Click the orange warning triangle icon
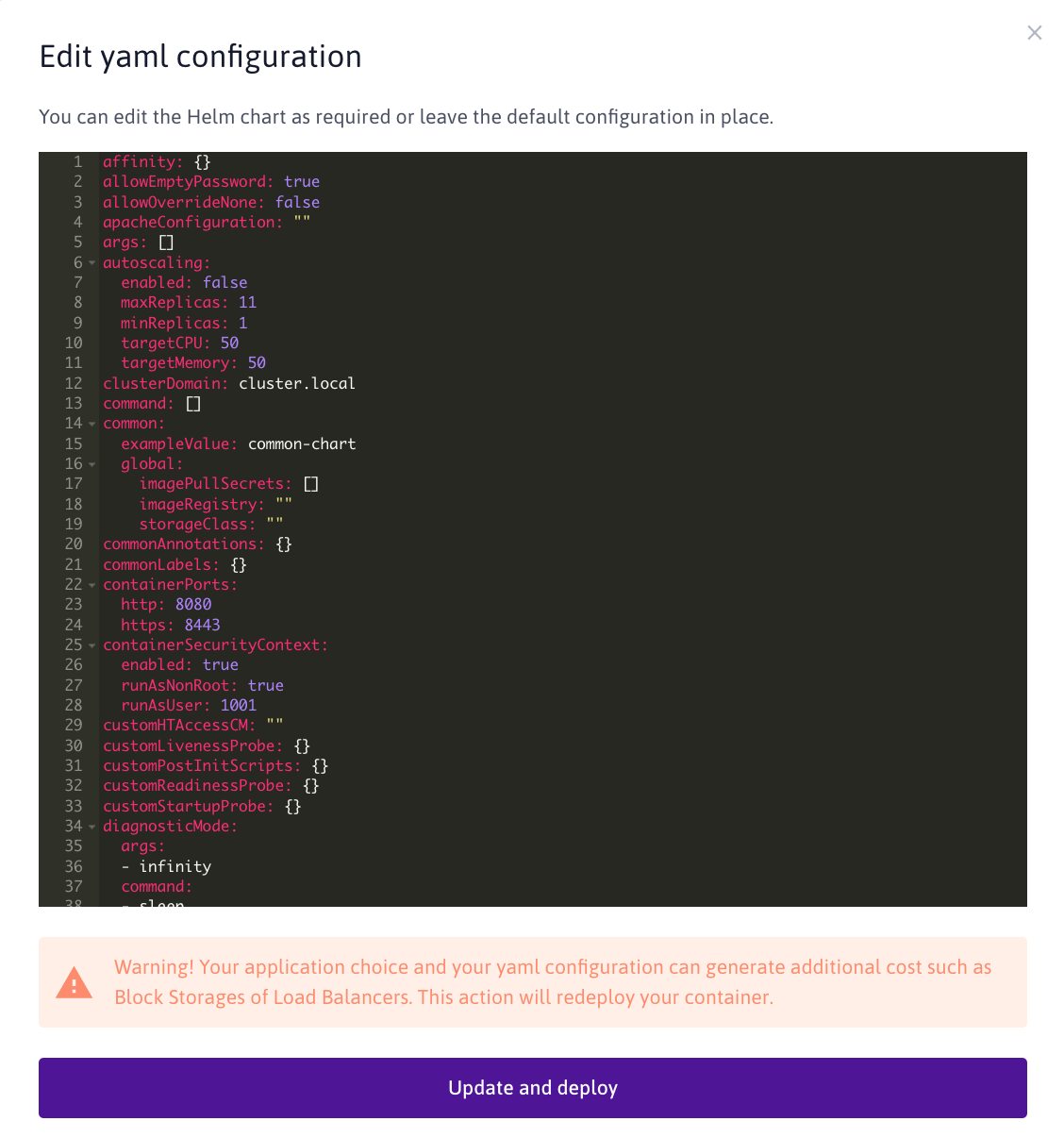This screenshot has height=1138, width=1064. point(75,982)
